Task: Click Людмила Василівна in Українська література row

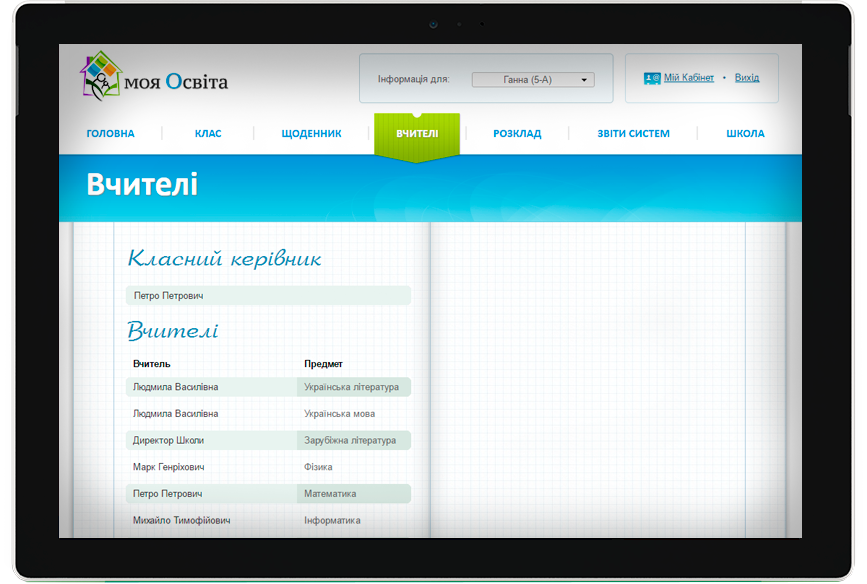Action: pyautogui.click(x=175, y=387)
